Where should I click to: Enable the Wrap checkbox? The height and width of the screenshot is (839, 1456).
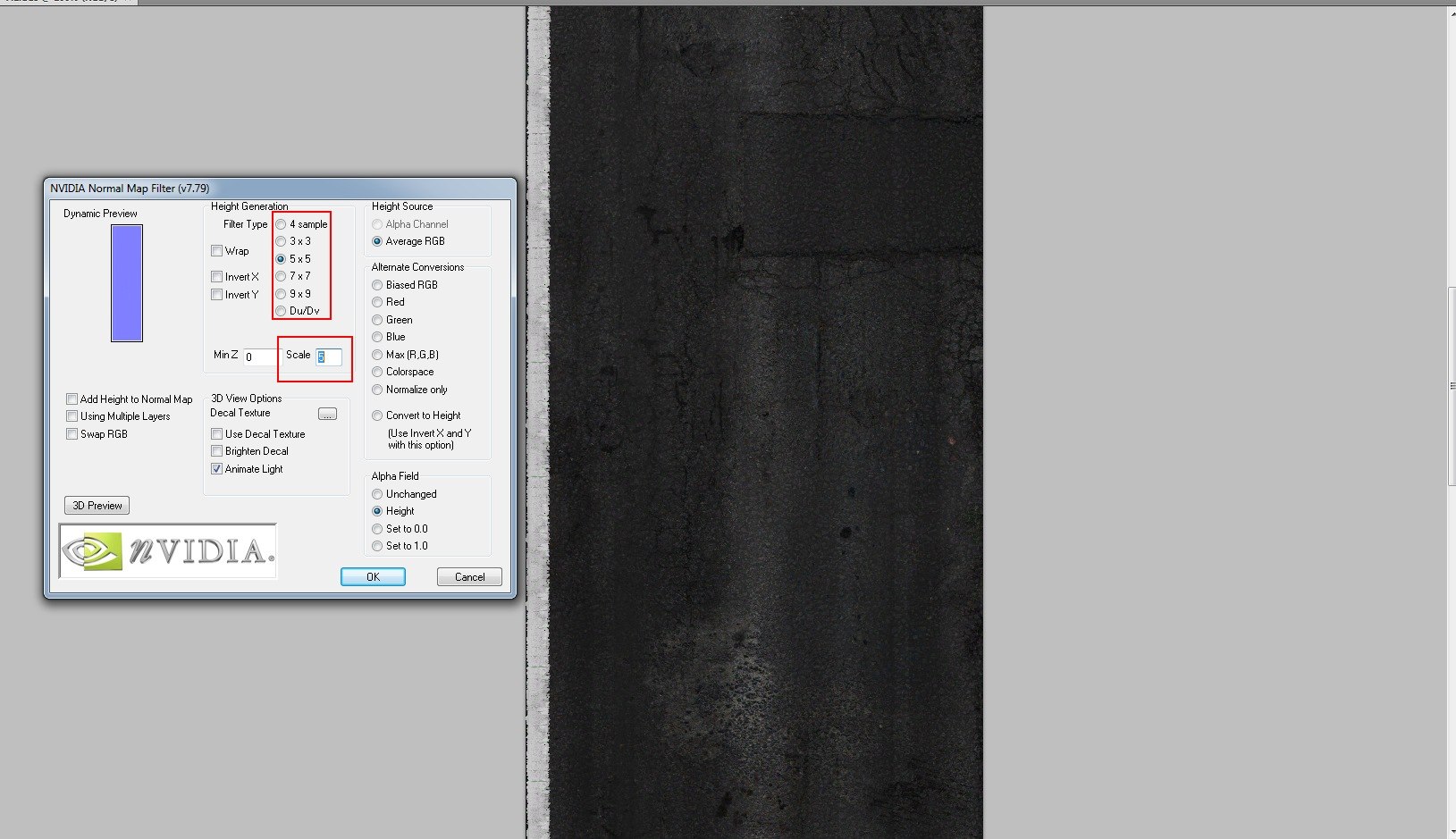click(217, 251)
